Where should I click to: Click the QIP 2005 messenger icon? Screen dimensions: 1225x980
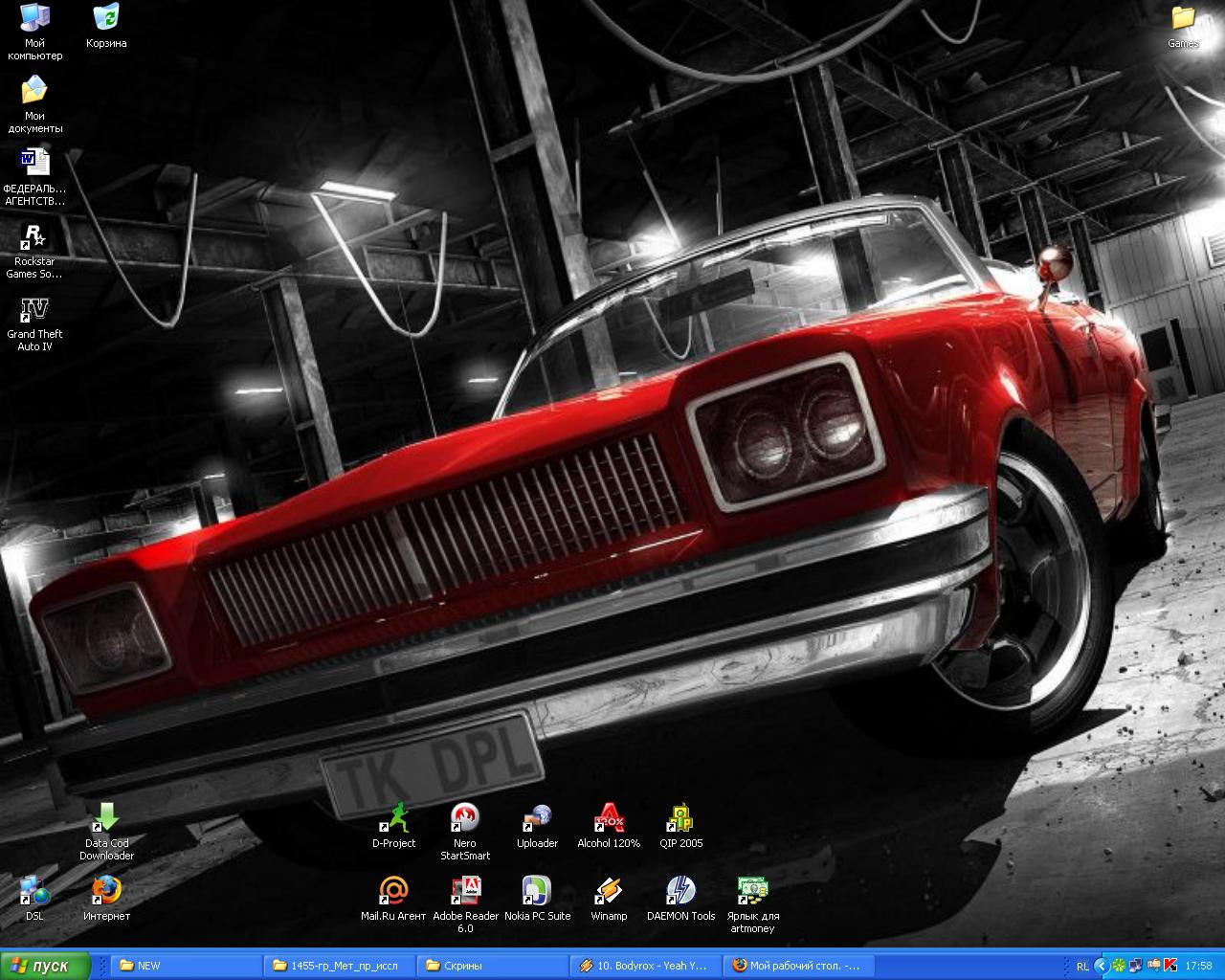point(680,819)
